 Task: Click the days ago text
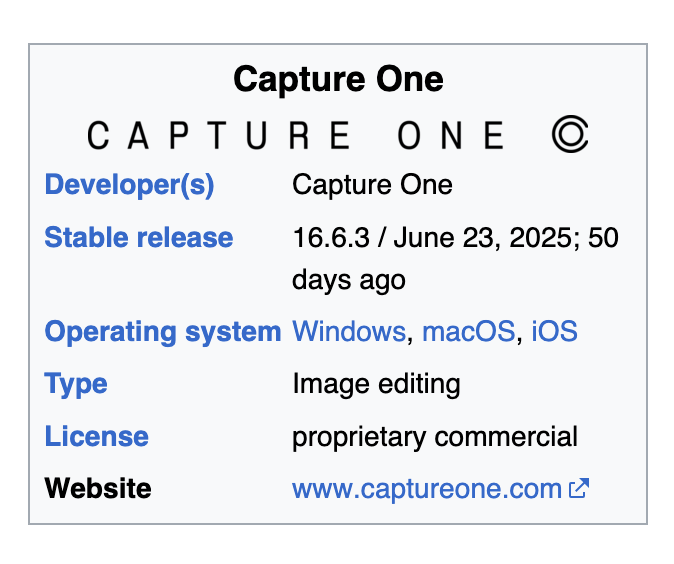[349, 280]
